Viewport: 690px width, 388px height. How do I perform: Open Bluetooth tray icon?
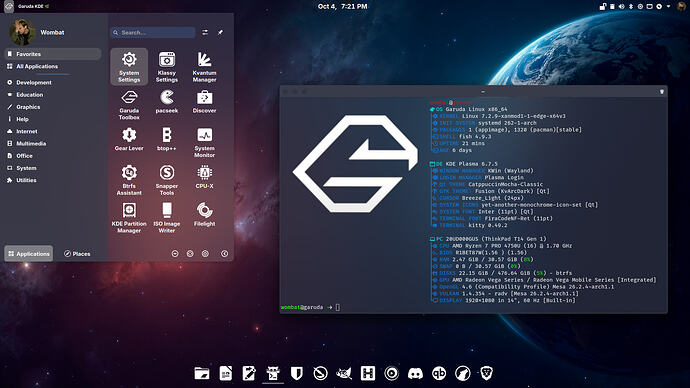[631, 7]
